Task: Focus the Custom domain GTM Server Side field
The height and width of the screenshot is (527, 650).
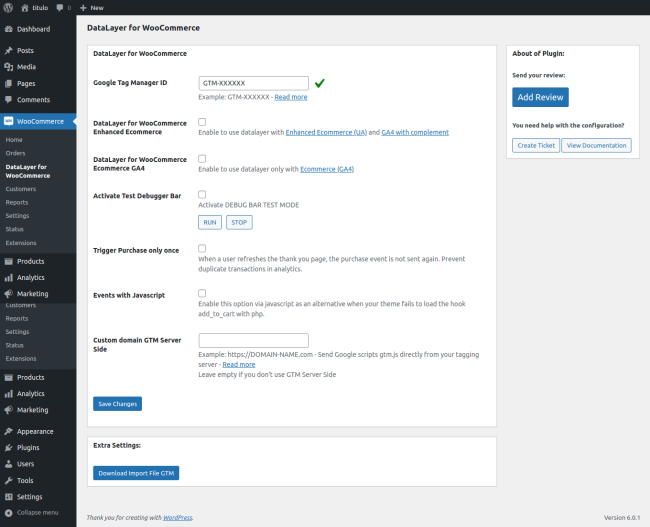Action: tap(253, 340)
